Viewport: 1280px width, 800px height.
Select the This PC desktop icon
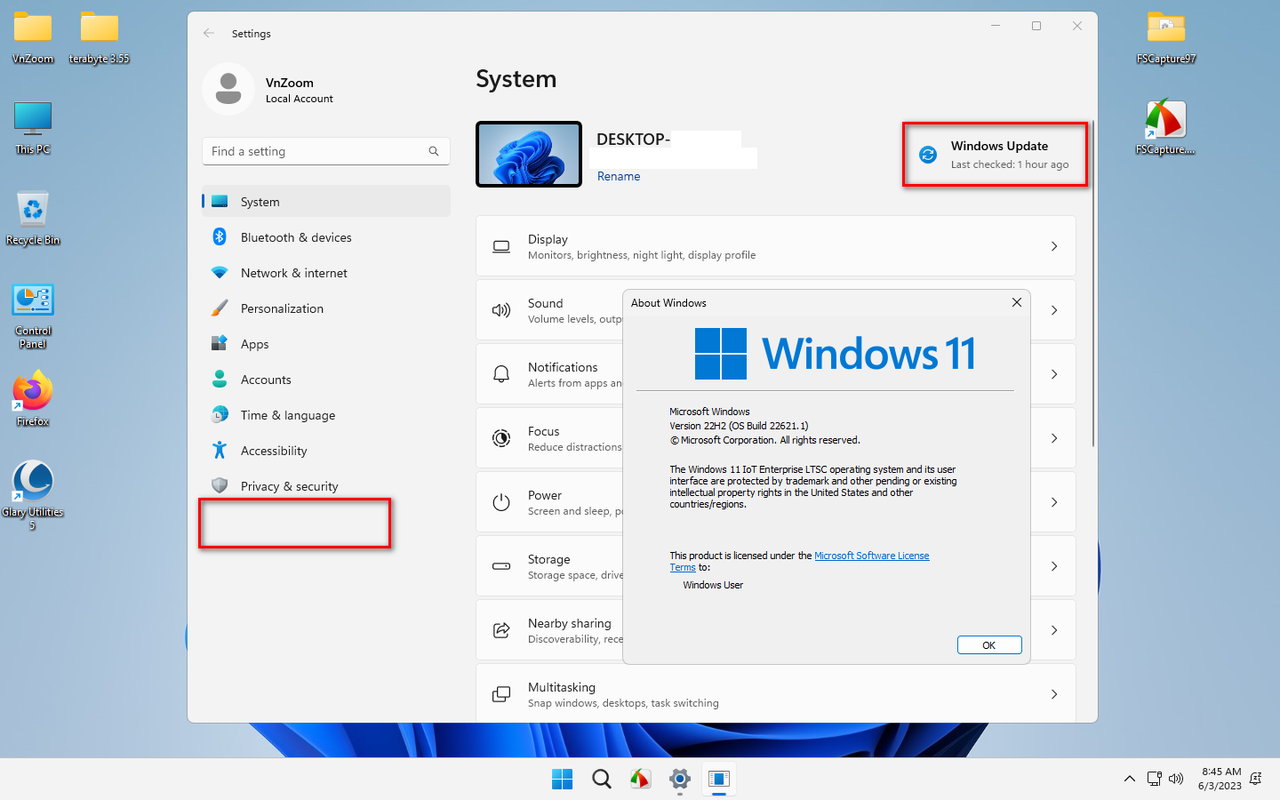point(33,128)
